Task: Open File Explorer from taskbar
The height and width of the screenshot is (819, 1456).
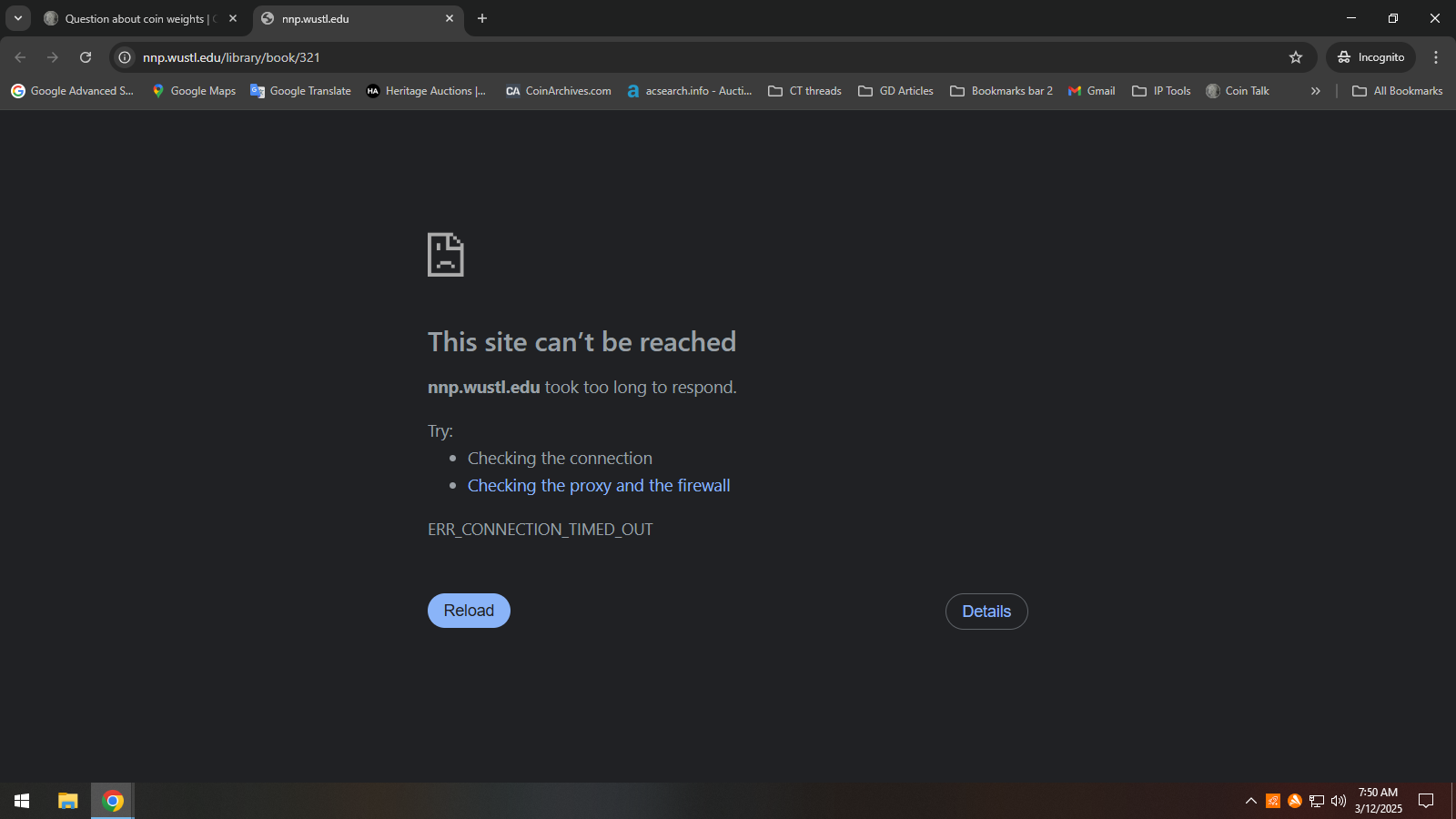Action: pos(67,801)
